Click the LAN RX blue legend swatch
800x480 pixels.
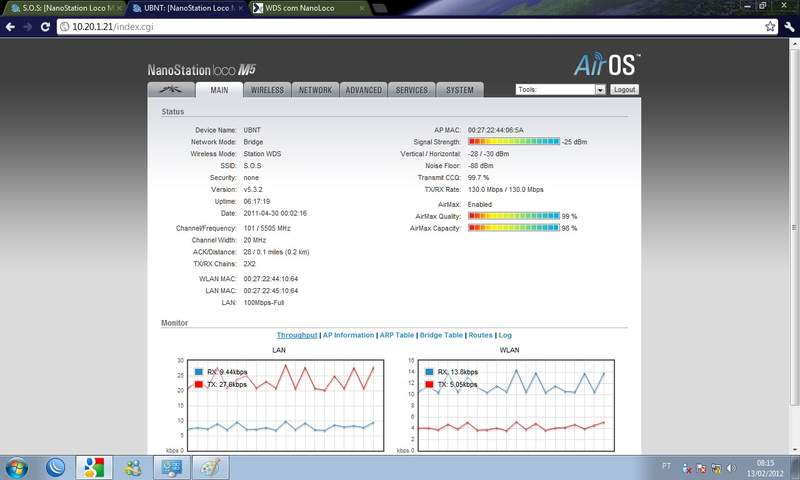(x=199, y=372)
